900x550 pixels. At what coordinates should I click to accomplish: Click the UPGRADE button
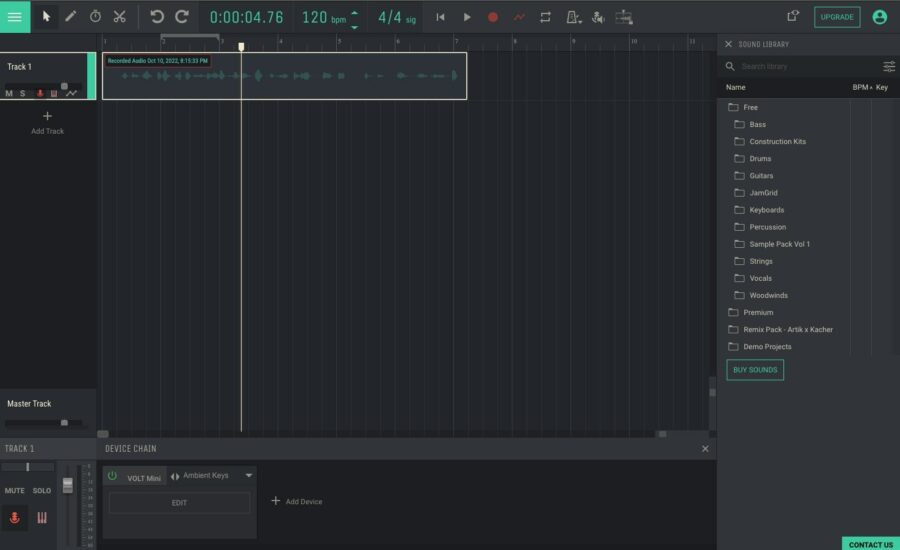pyautogui.click(x=837, y=17)
